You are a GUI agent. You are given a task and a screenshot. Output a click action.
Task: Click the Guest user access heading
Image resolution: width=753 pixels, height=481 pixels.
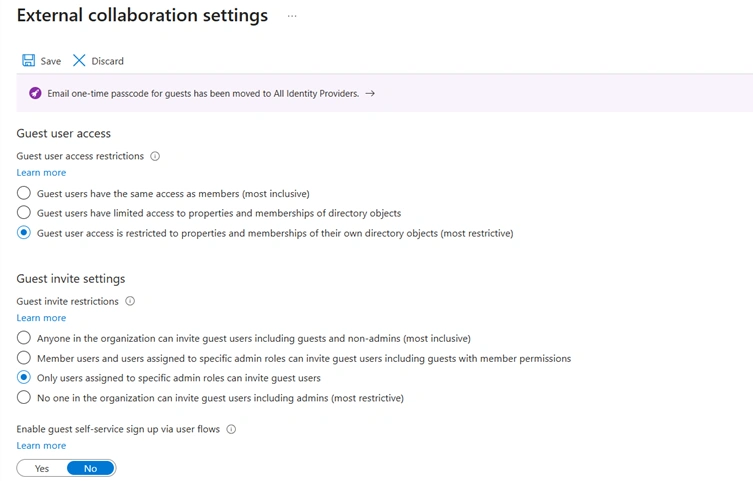[63, 133]
